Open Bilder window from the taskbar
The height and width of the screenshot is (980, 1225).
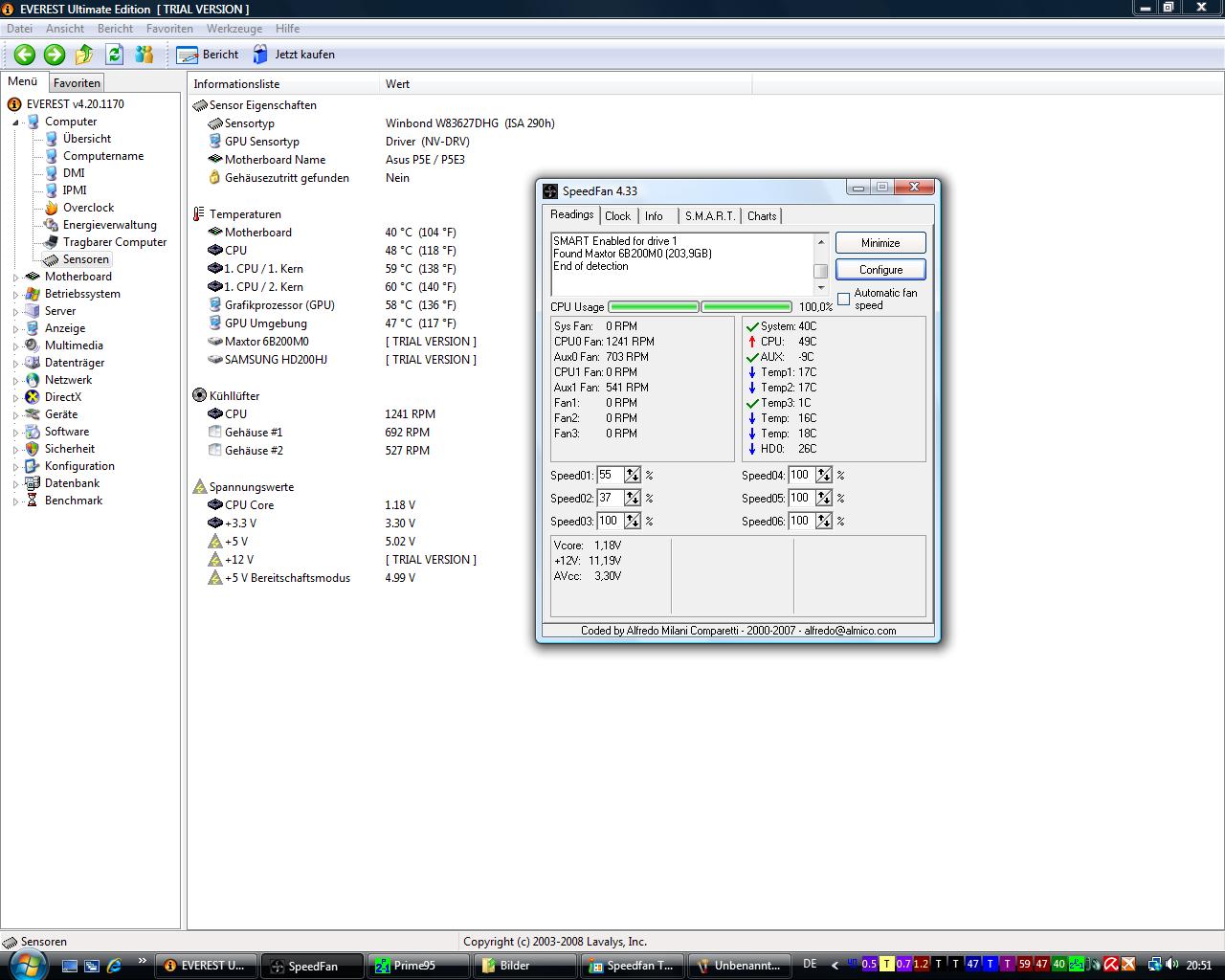click(x=523, y=966)
